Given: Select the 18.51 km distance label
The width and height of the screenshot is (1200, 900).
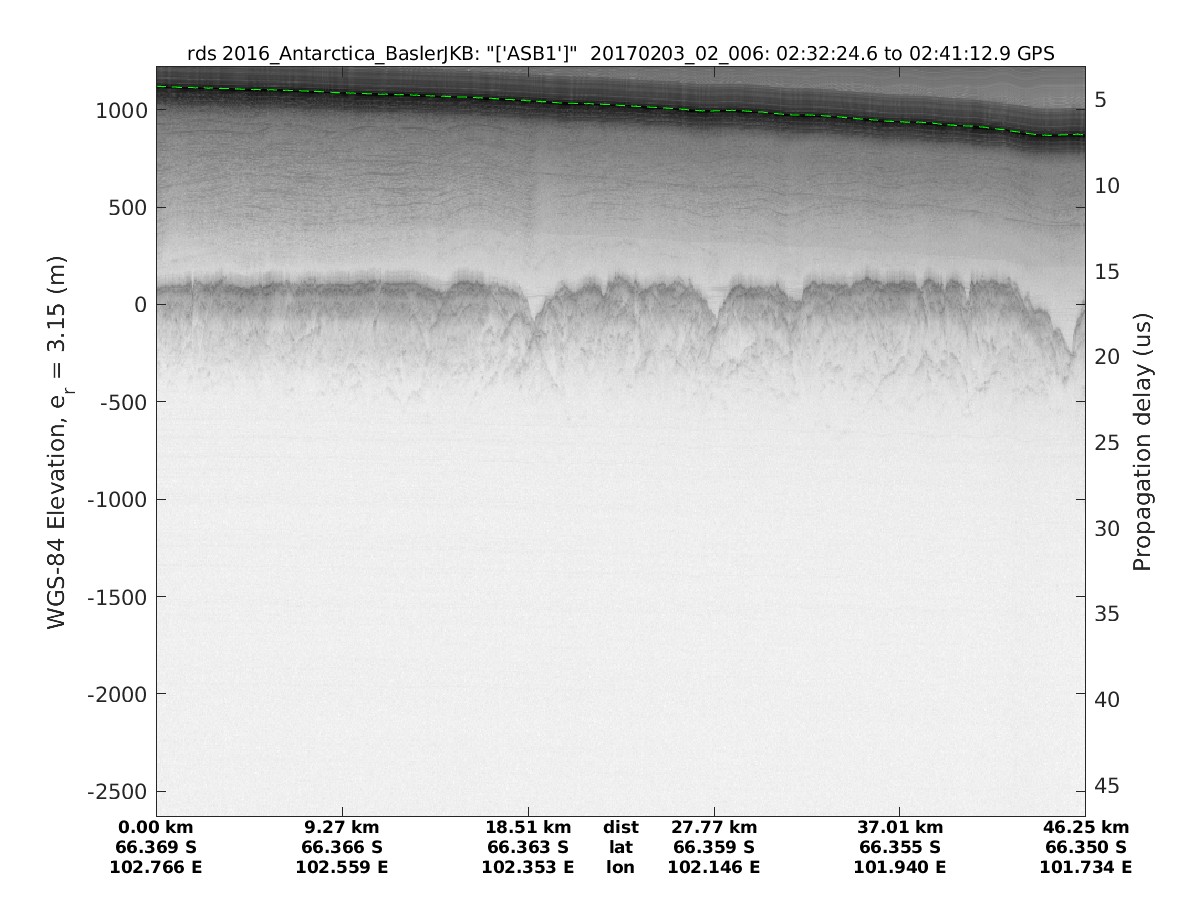Looking at the screenshot, I should point(528,827).
